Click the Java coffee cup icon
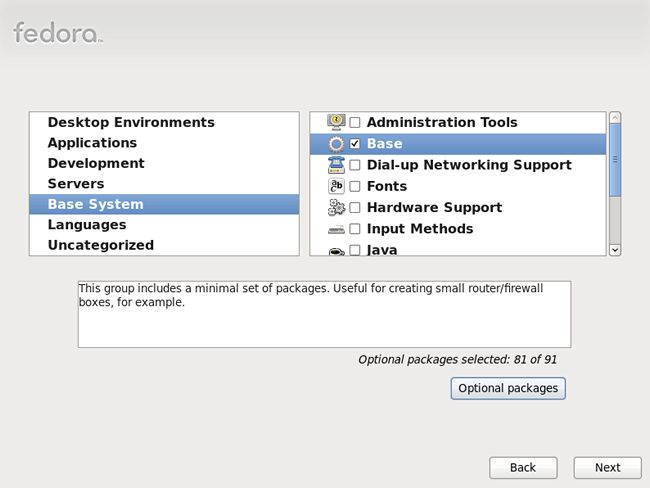The width and height of the screenshot is (650, 488). [336, 251]
